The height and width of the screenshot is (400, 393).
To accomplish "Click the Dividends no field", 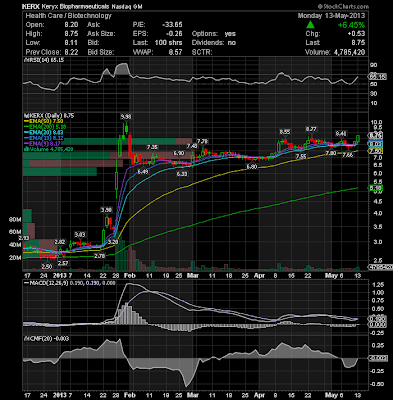I will (x=214, y=43).
